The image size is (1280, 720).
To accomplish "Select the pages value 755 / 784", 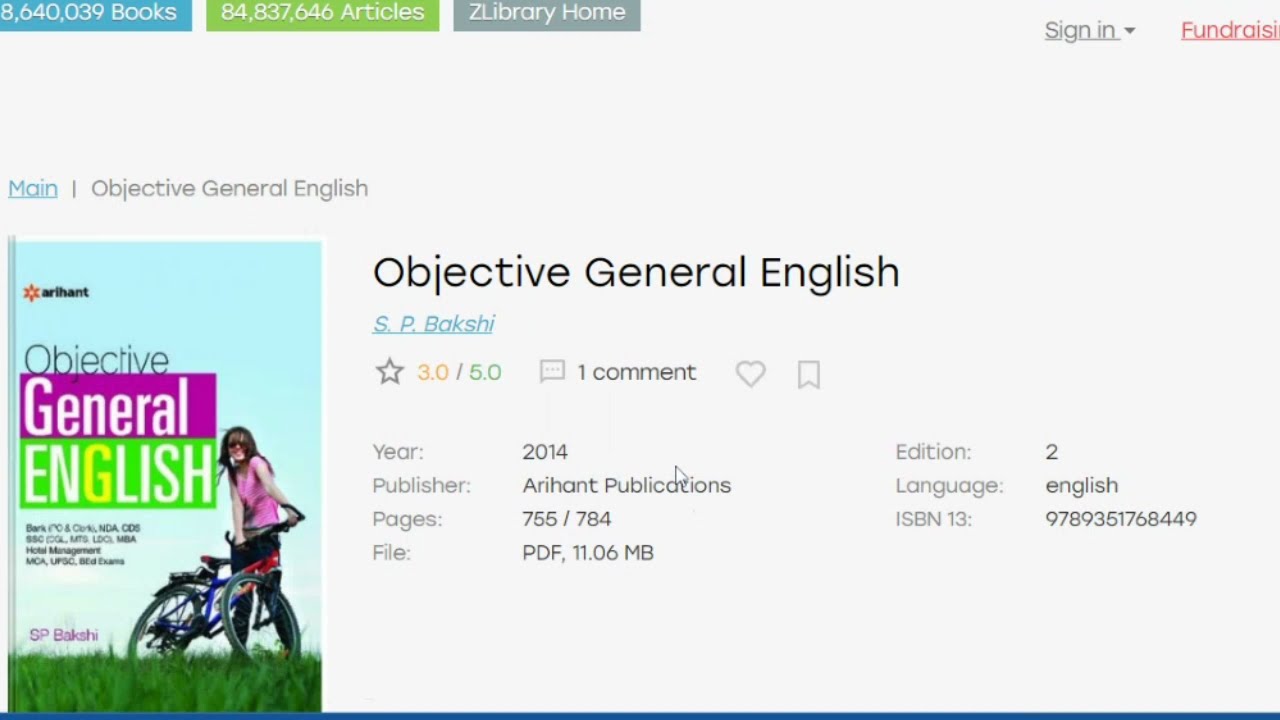I will click(x=567, y=519).
